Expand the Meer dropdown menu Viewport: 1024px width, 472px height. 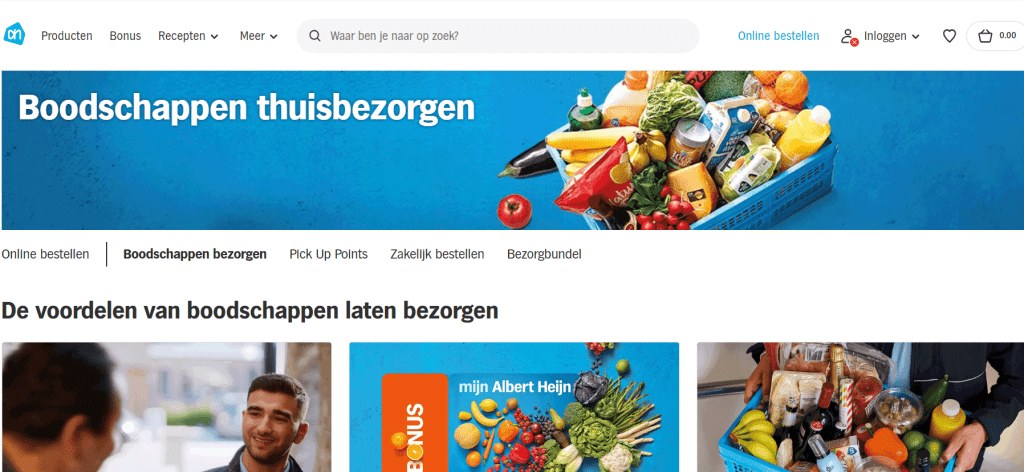coord(259,36)
